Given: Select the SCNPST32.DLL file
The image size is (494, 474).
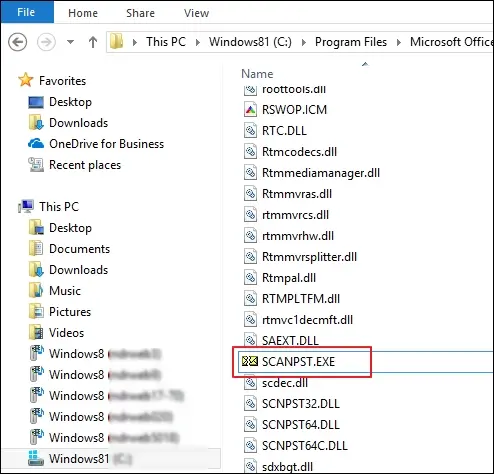Looking at the screenshot, I should [301, 404].
